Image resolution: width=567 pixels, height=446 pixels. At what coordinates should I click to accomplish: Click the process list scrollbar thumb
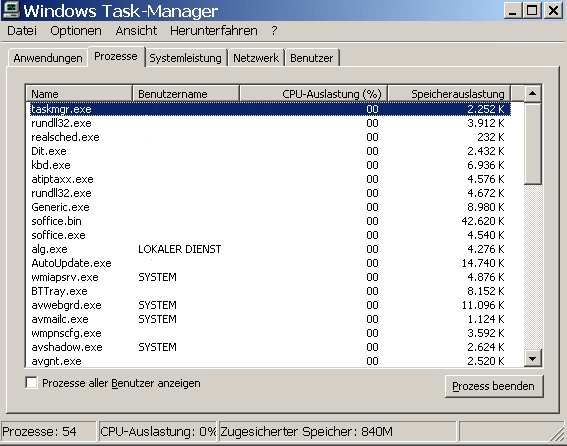pyautogui.click(x=532, y=144)
